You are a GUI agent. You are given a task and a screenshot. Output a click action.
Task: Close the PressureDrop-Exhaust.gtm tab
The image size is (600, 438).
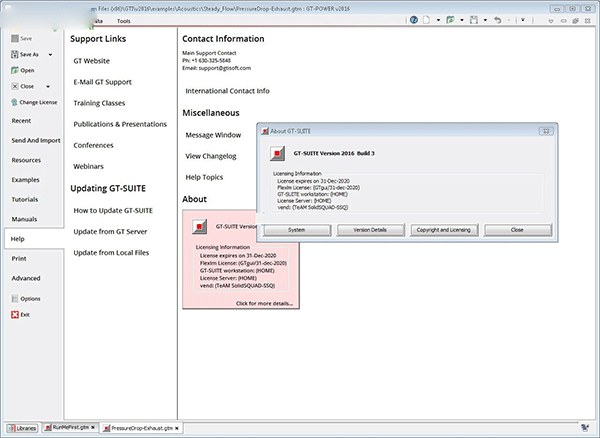(x=177, y=428)
